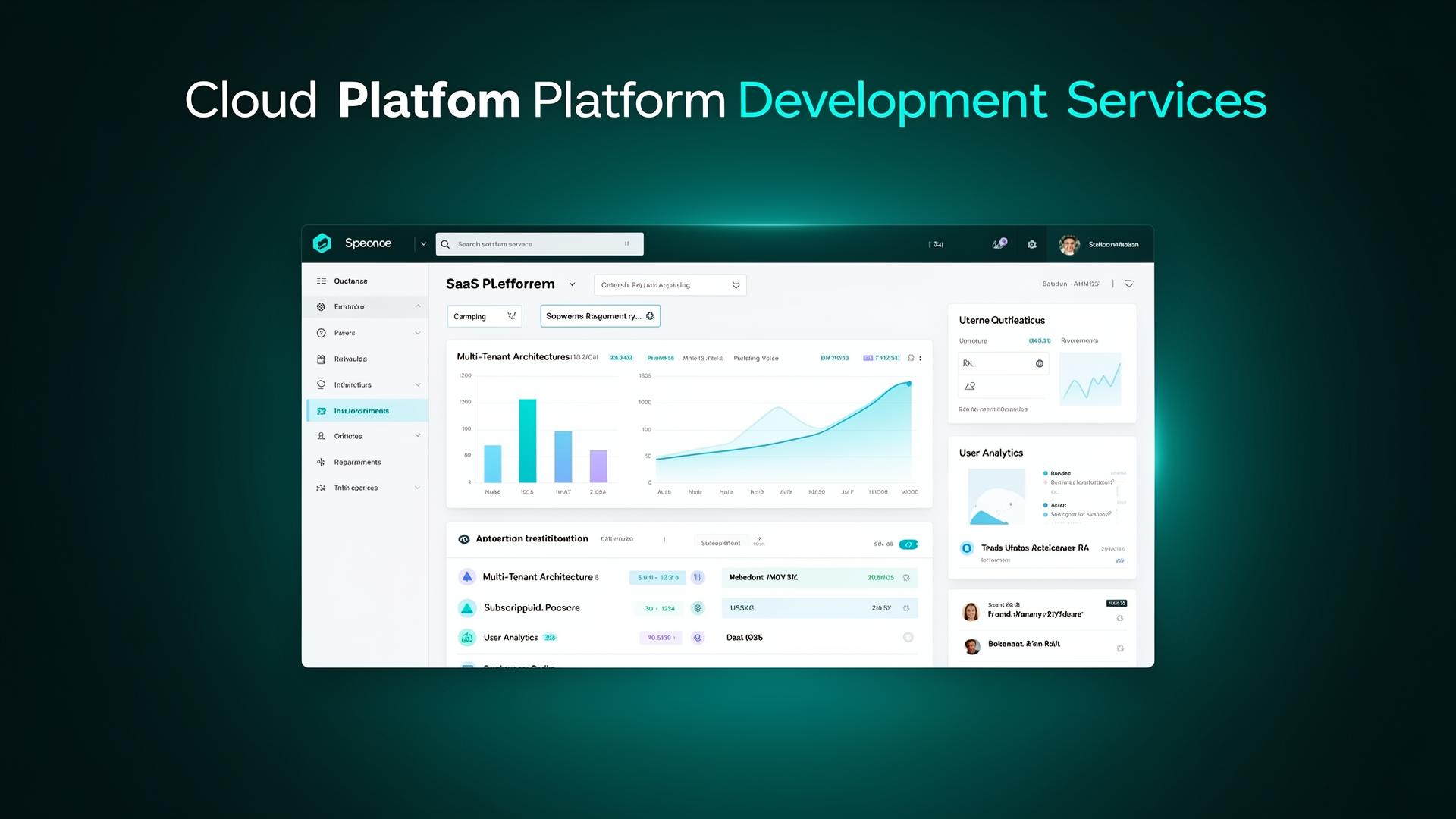Switch to the Catiemazo tab

coord(617,539)
